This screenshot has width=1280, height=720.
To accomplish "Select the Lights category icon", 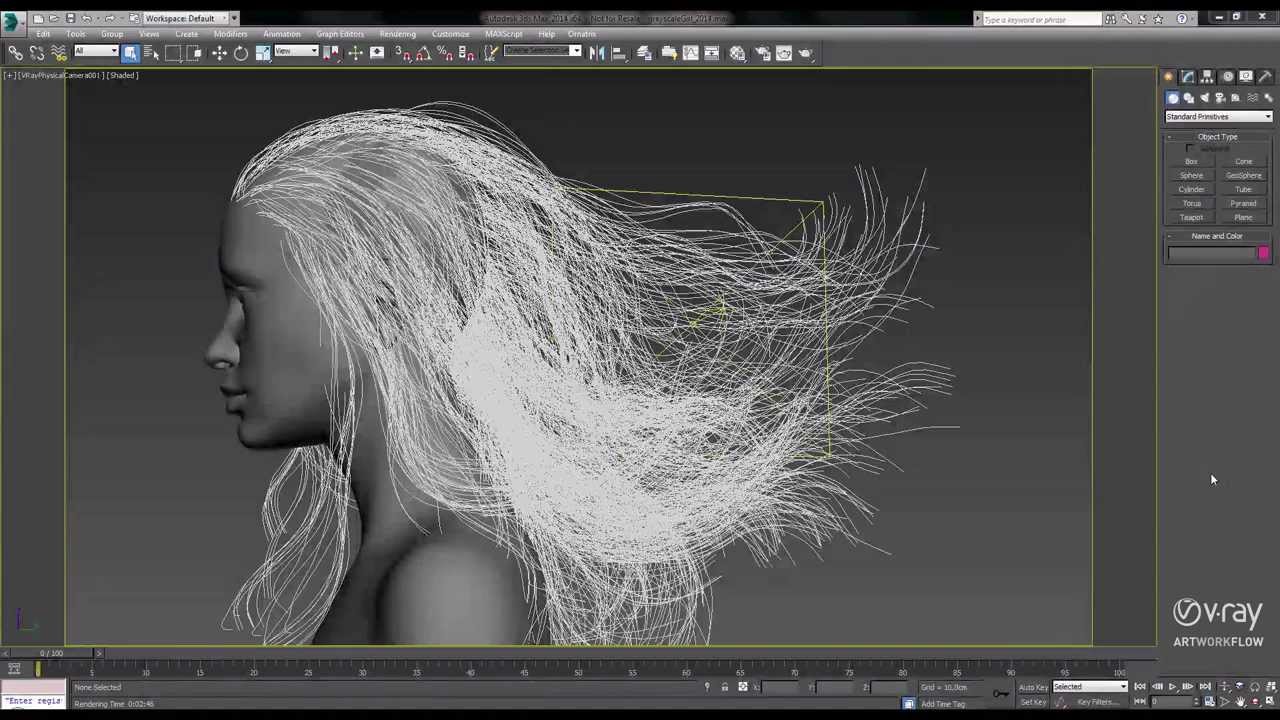I will 1204,98.
